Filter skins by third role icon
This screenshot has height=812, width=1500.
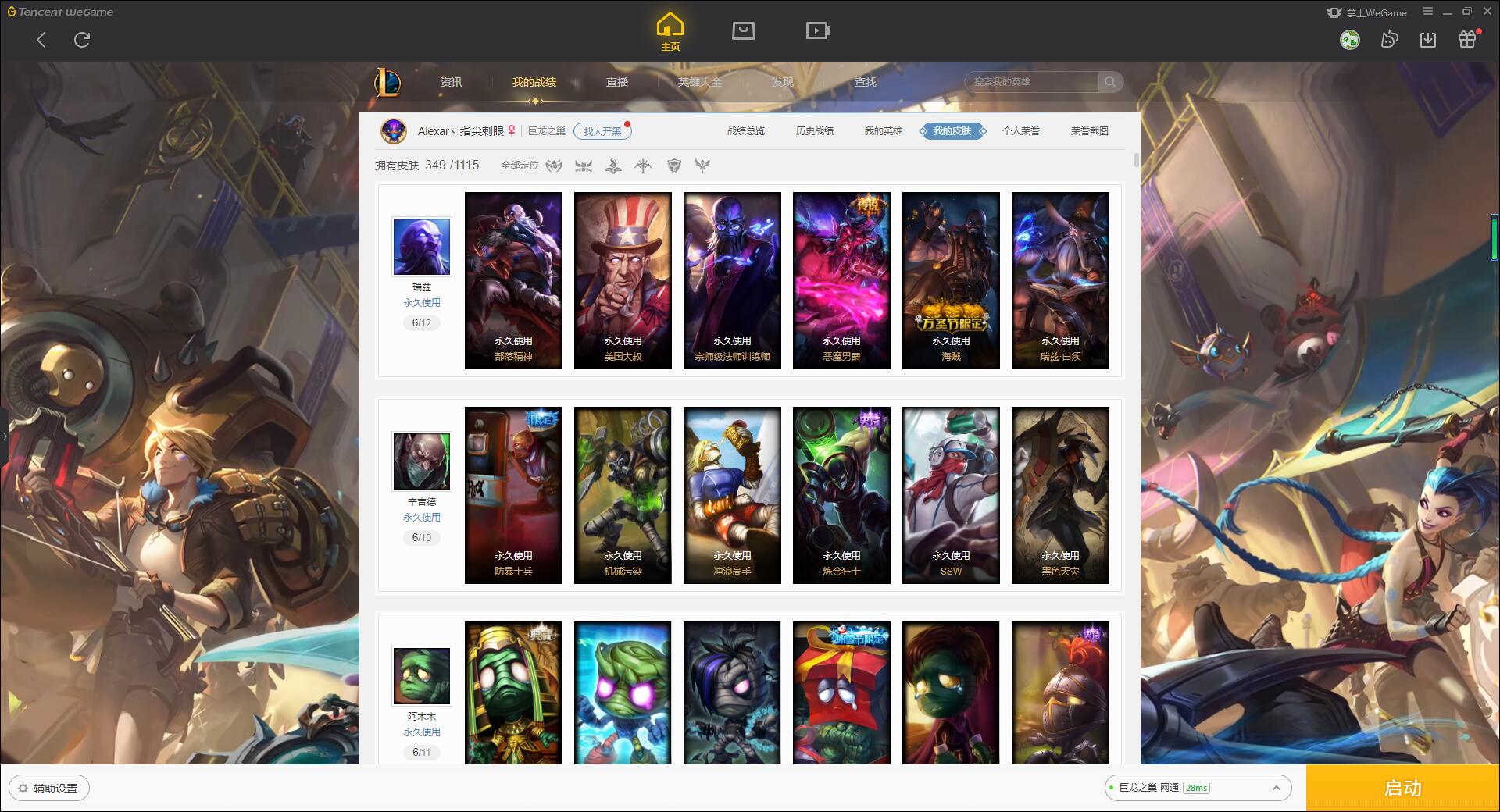tap(613, 166)
